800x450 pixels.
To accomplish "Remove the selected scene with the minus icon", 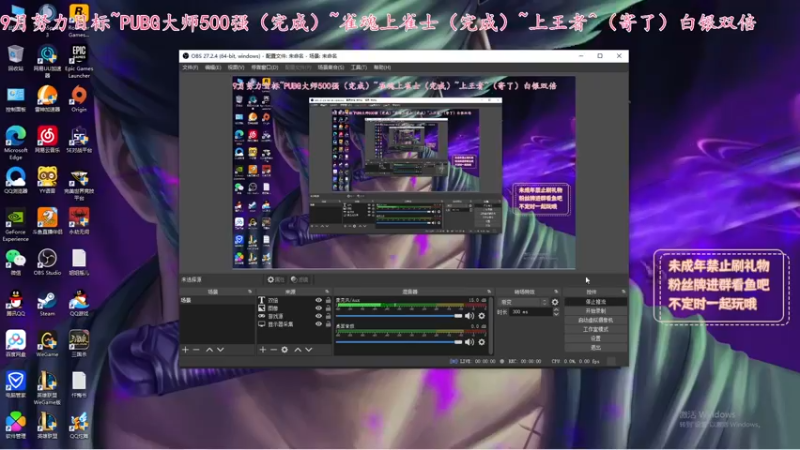I will click(196, 349).
